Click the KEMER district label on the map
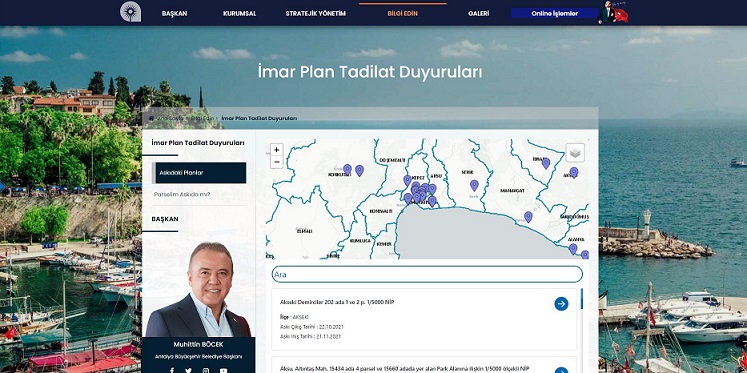747x373 pixels. (x=384, y=244)
